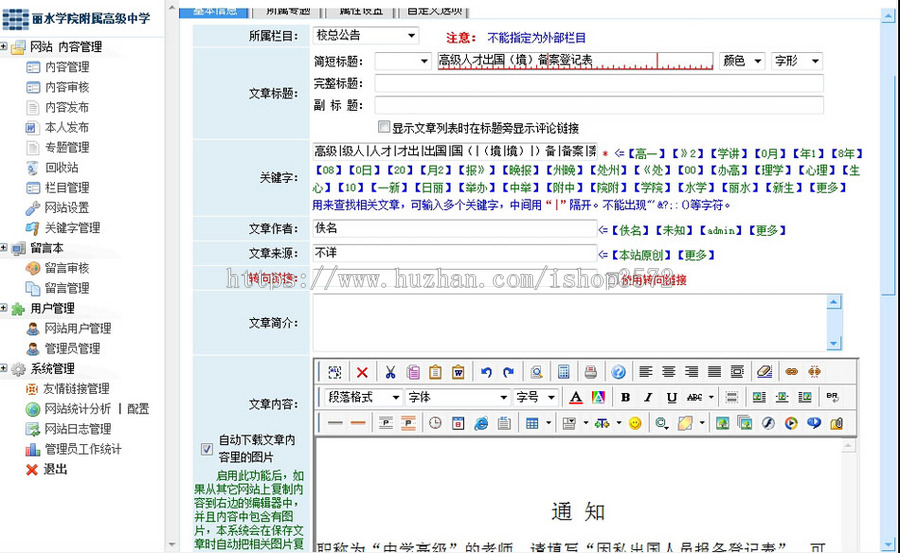Click the paste clipboard icon
The width and height of the screenshot is (900, 553).
[436, 372]
